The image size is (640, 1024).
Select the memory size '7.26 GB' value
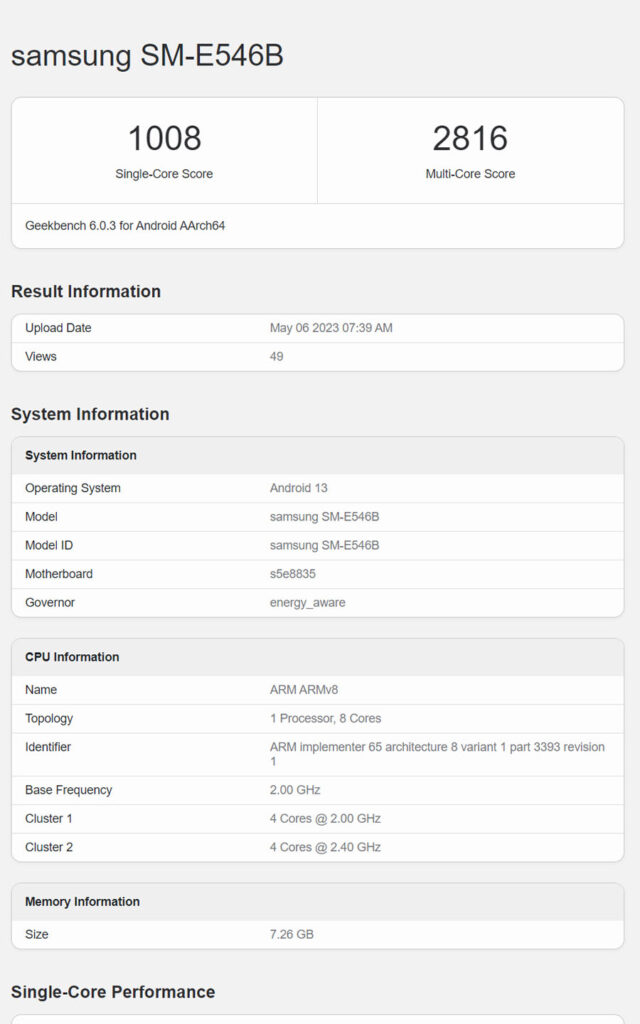(x=292, y=935)
